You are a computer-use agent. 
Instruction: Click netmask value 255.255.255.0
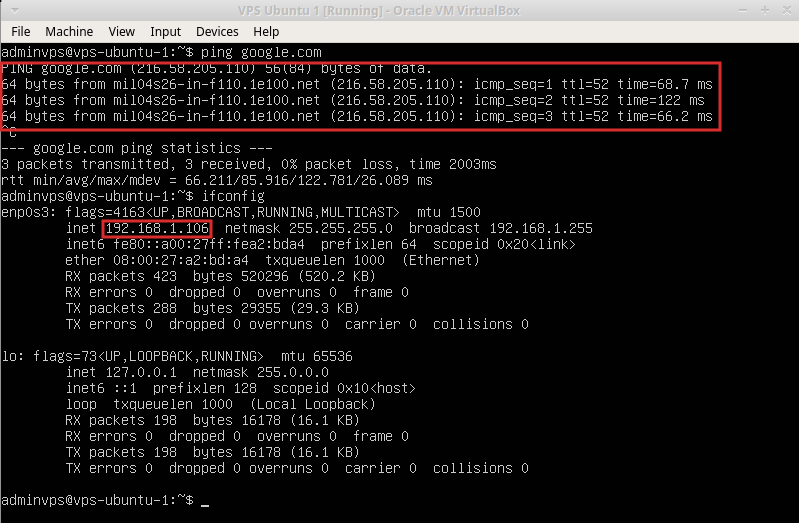click(341, 228)
